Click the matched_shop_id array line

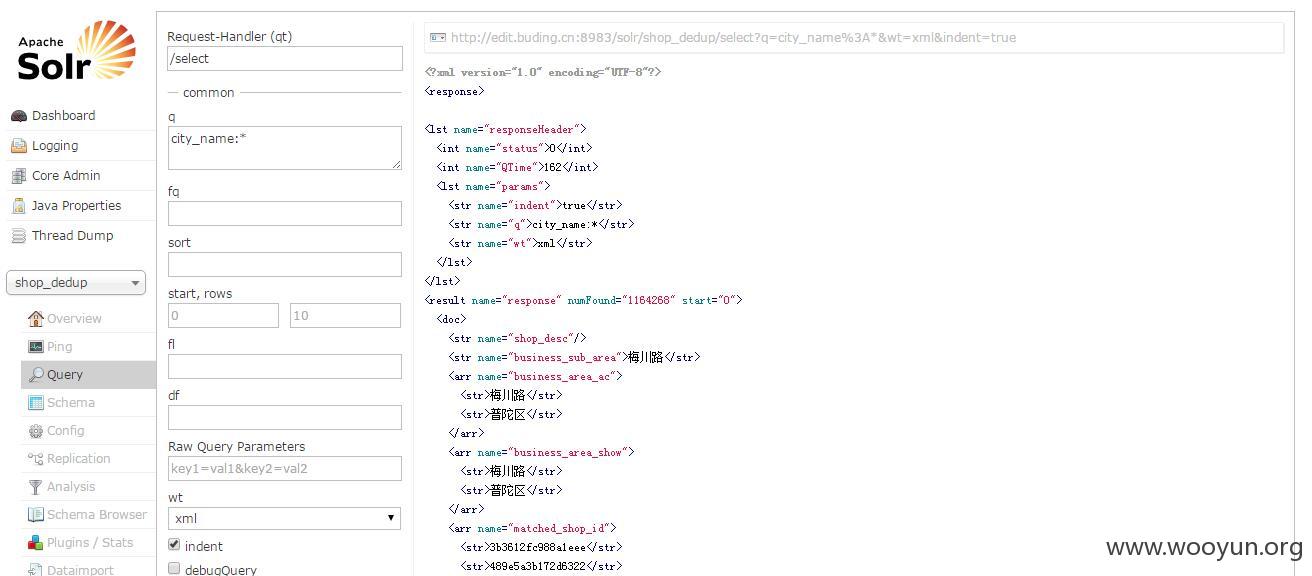pyautogui.click(x=532, y=528)
